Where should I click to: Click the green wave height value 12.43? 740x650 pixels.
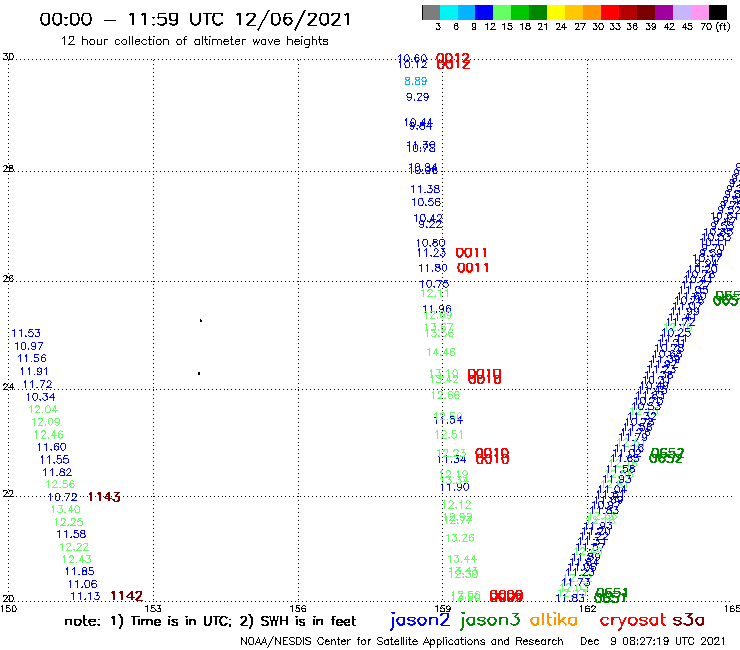point(76,559)
